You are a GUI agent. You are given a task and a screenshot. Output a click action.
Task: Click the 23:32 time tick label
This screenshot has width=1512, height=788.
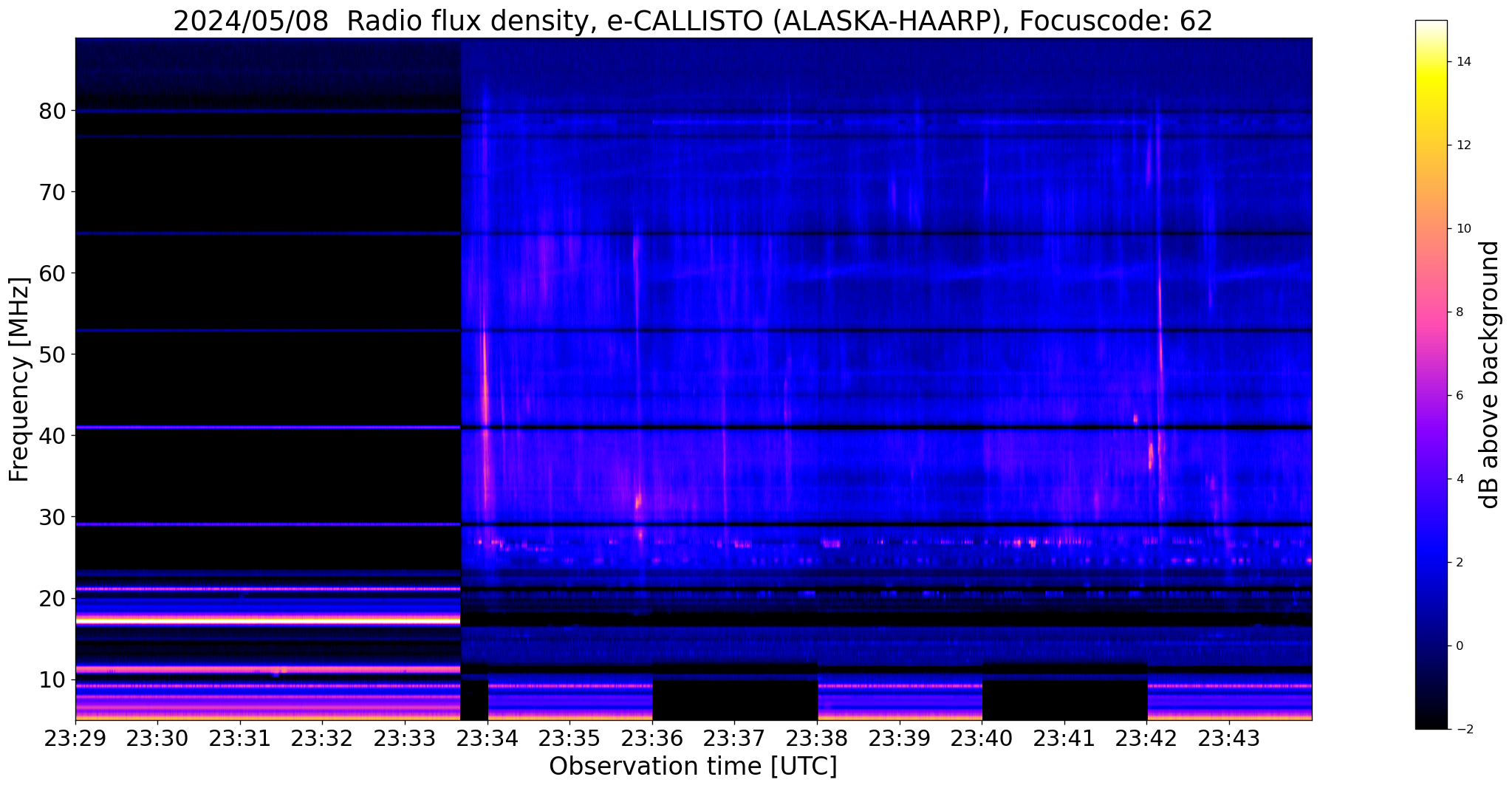(322, 739)
